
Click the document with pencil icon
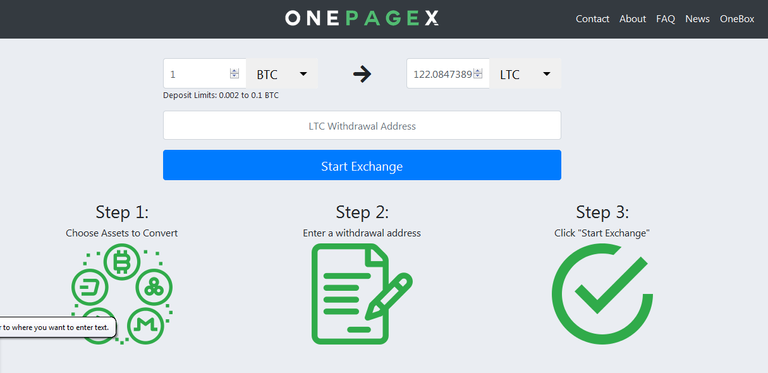362,294
